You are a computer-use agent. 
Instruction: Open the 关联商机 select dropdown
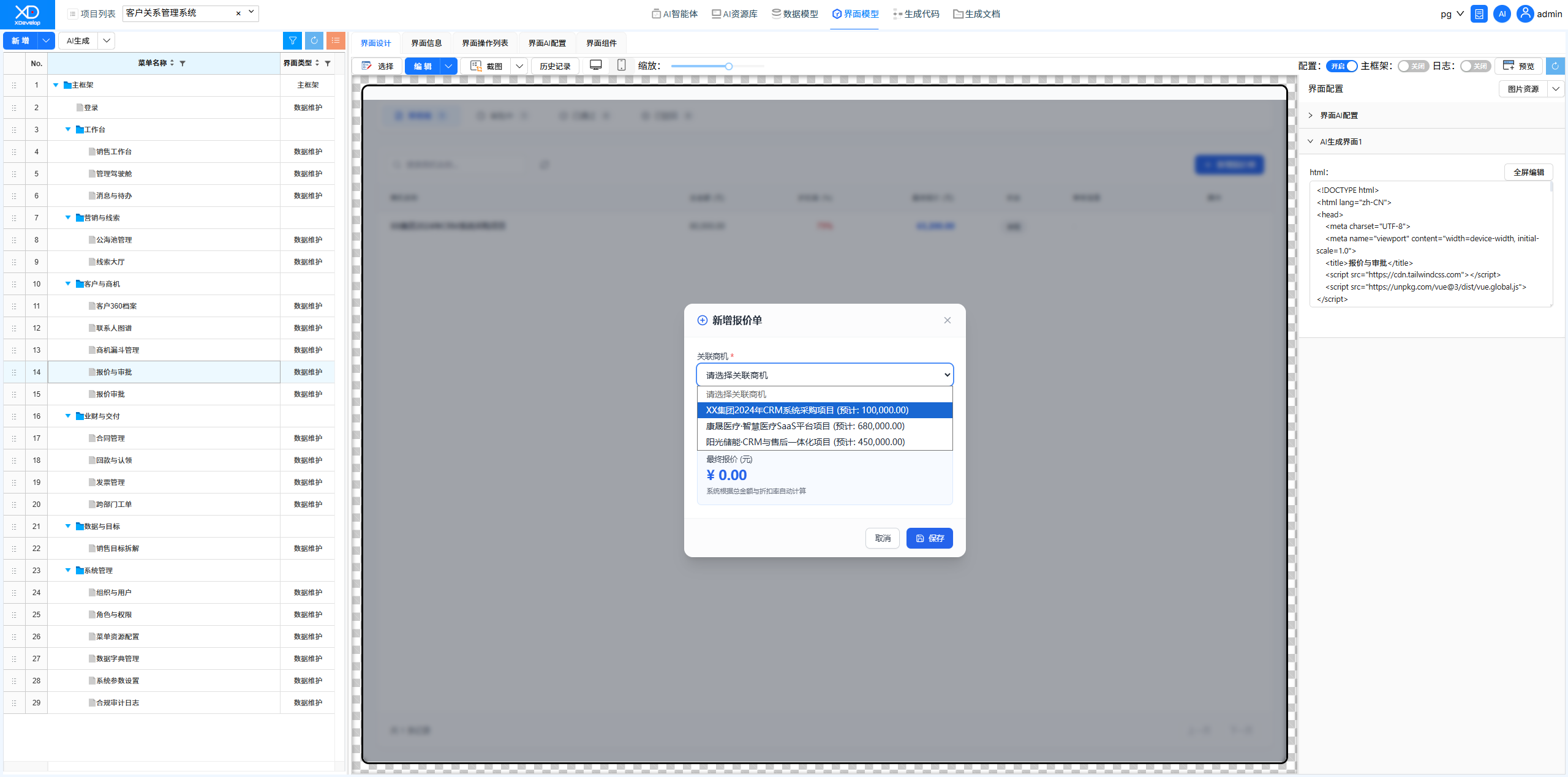click(824, 375)
